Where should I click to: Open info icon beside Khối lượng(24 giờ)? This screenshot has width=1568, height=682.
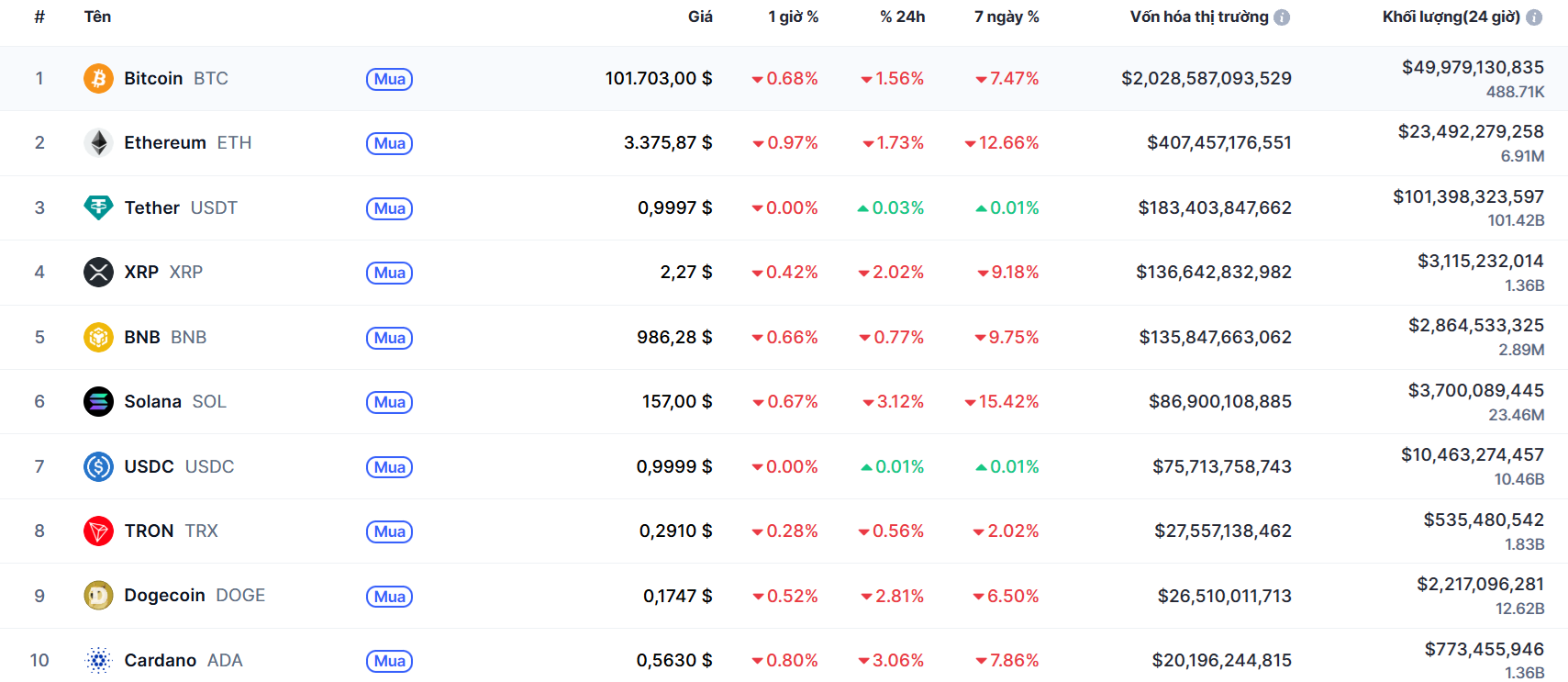(x=1534, y=17)
